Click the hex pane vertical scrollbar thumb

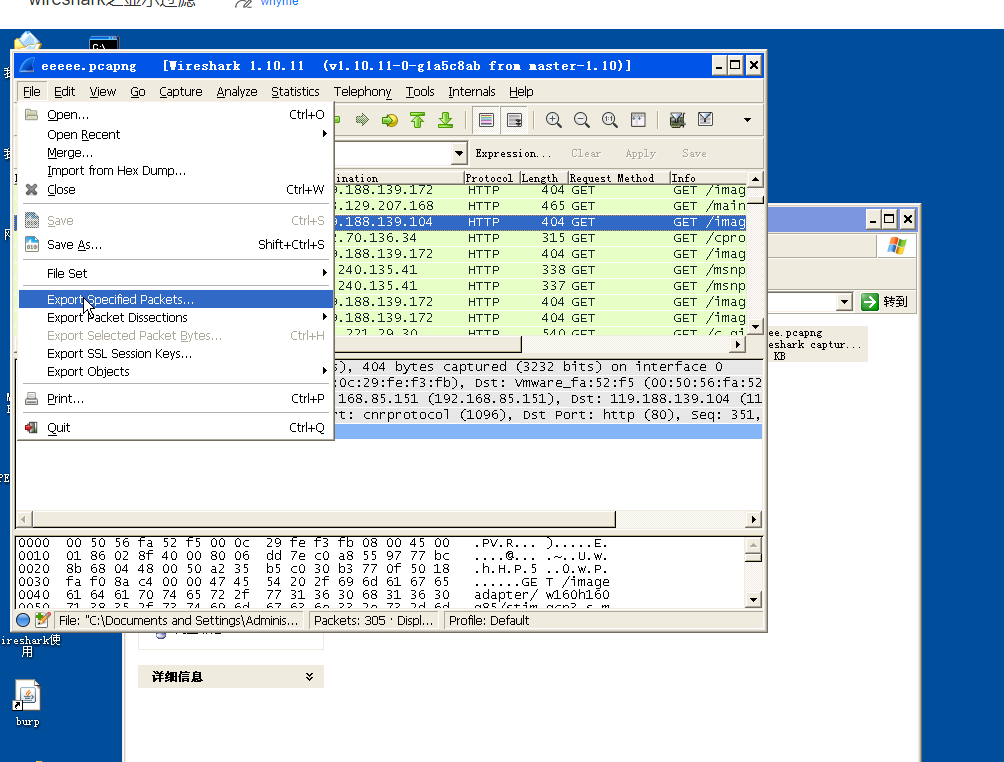pos(754,557)
